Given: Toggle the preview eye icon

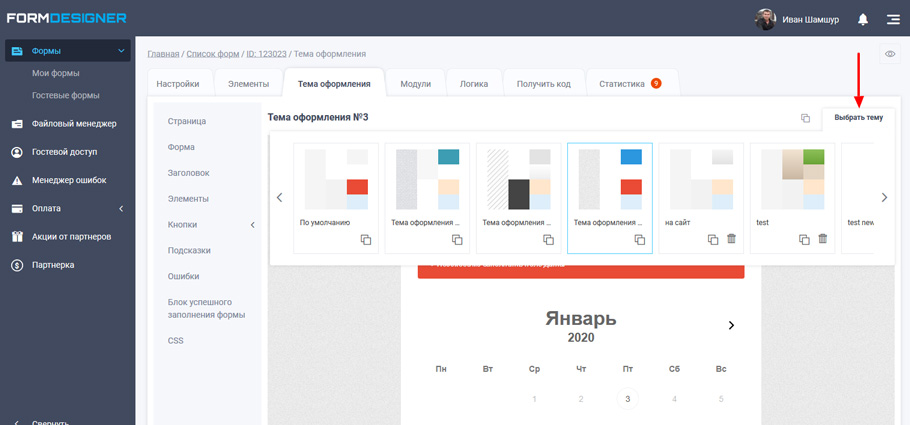Looking at the screenshot, I should (x=890, y=54).
